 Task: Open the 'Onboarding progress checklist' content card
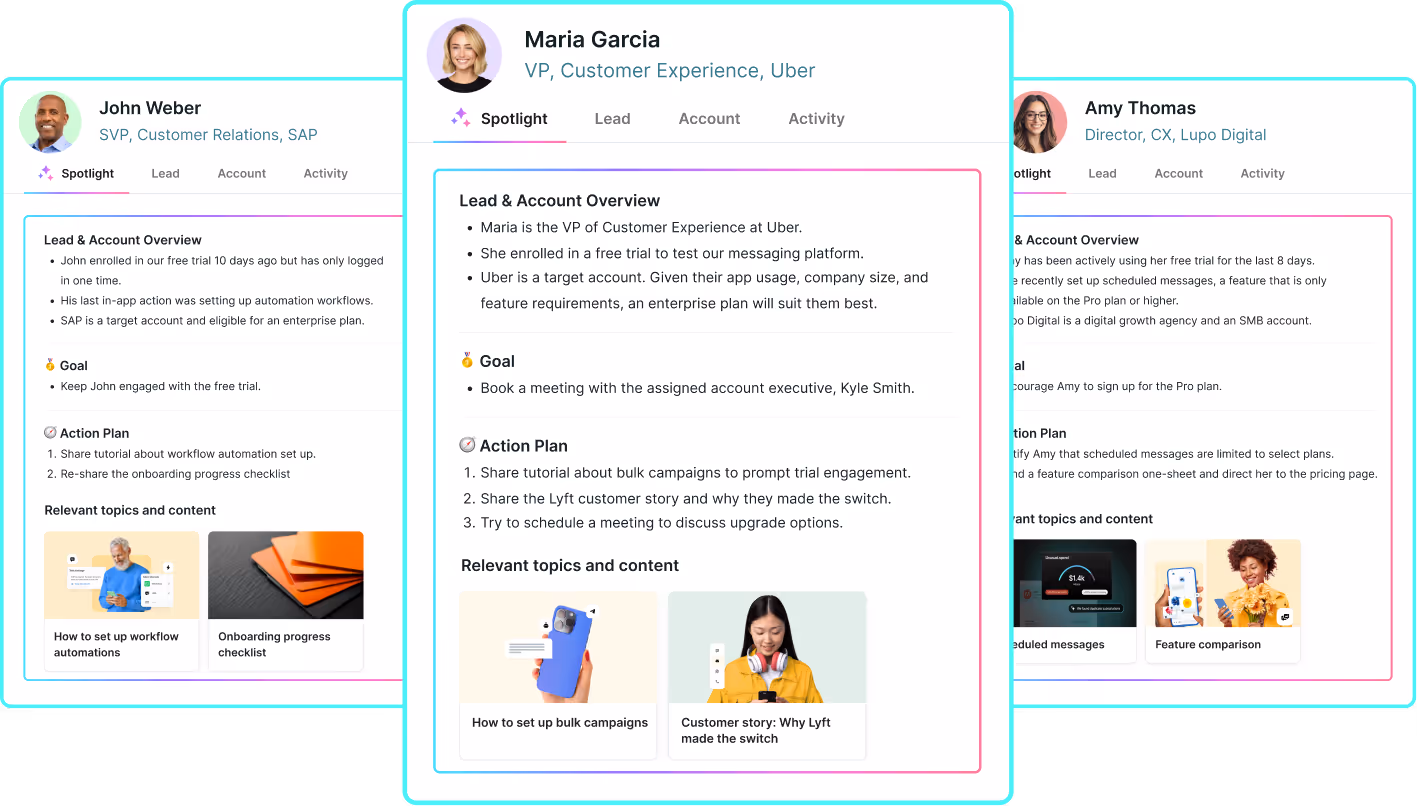coord(286,601)
